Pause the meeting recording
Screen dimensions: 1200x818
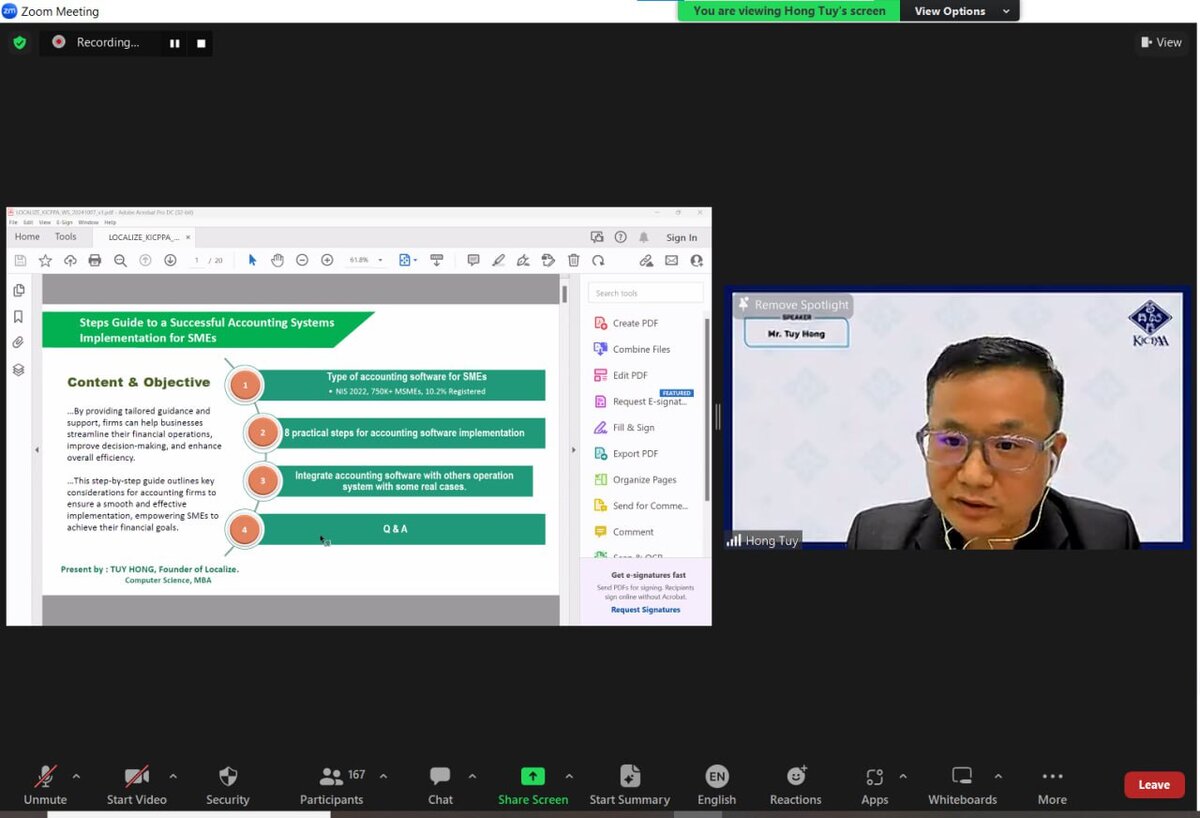[175, 43]
